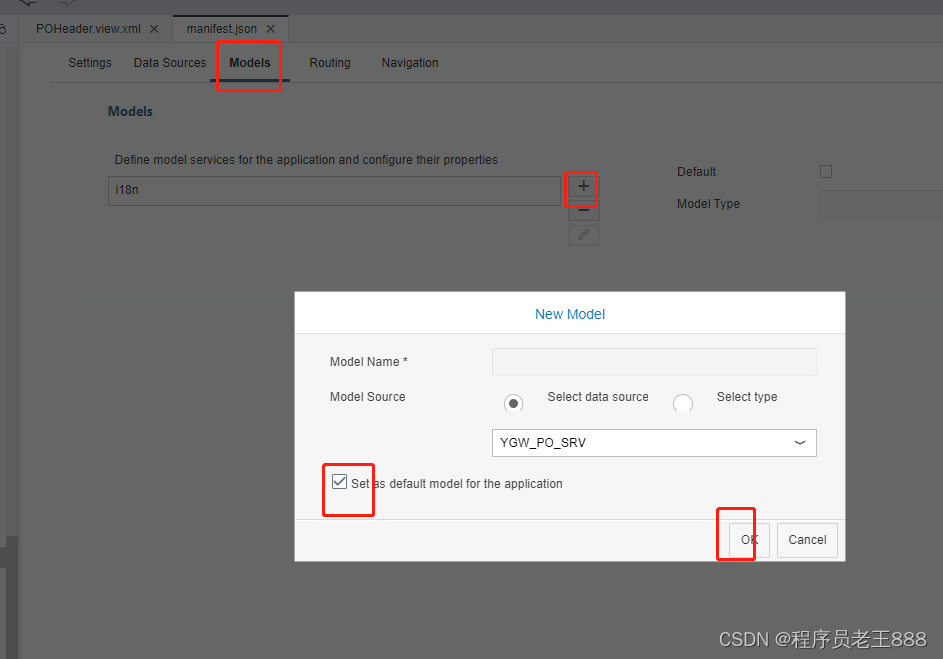Cancel the New Model dialog
Viewport: 943px width, 659px height.
(x=807, y=540)
